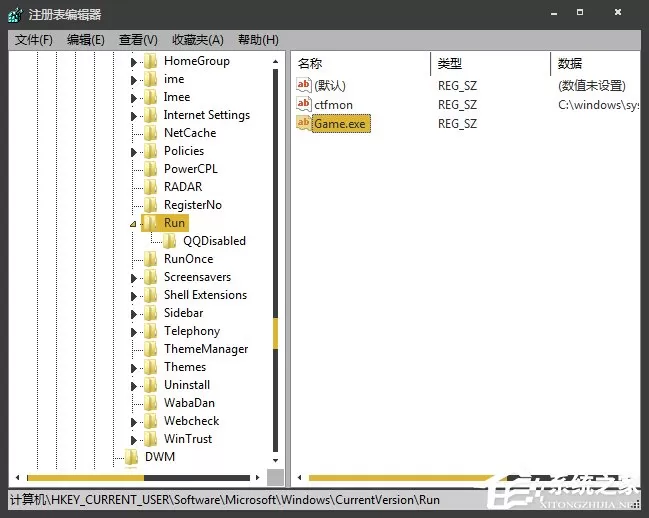Click the WabaDan folder icon

pyautogui.click(x=151, y=403)
